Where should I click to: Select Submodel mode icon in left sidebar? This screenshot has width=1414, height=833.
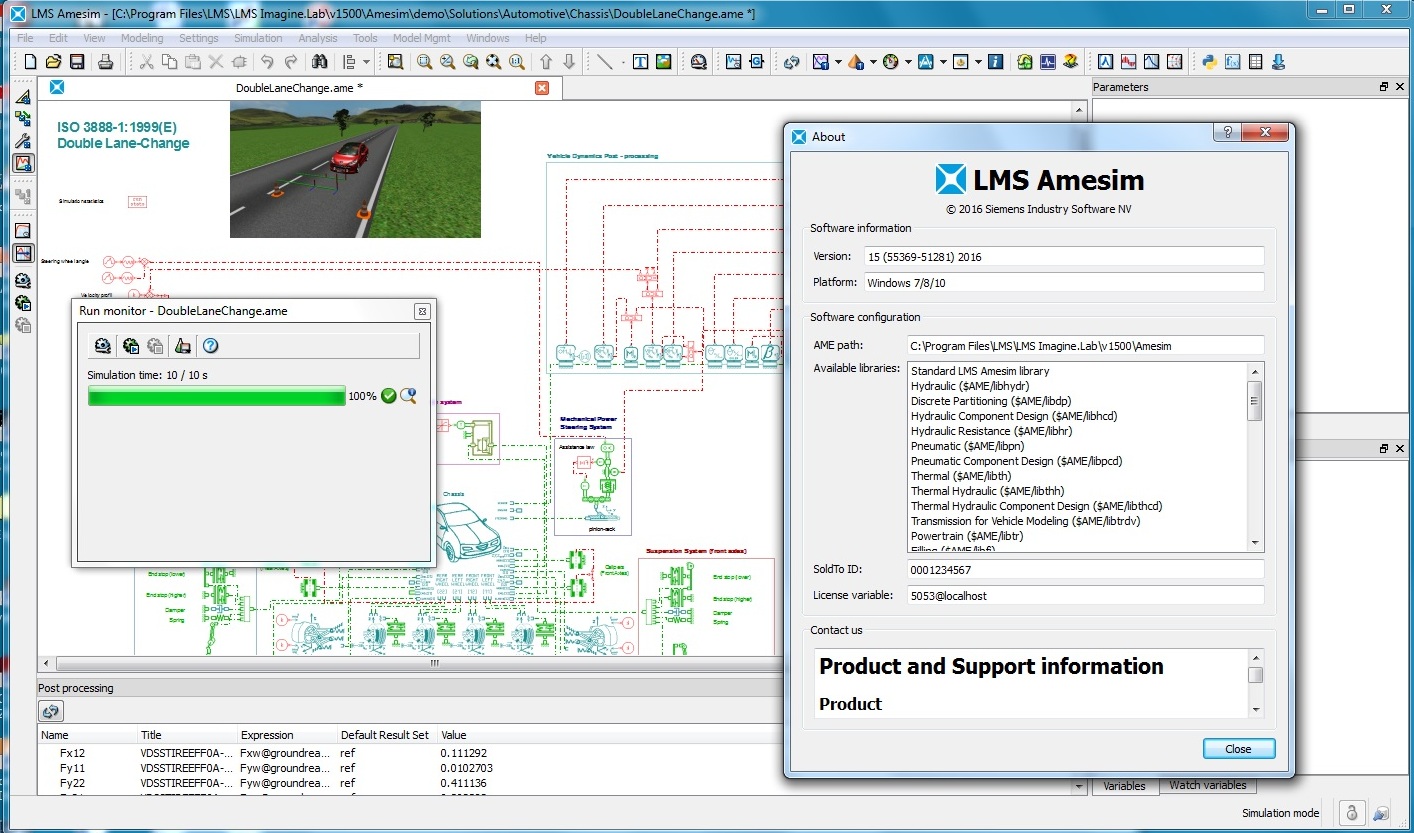point(23,119)
